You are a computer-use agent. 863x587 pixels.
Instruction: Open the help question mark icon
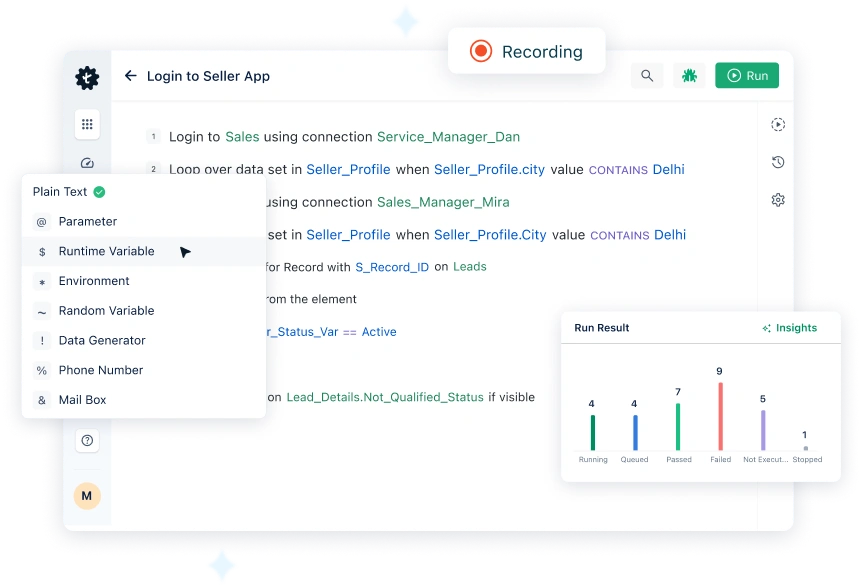click(x=87, y=440)
